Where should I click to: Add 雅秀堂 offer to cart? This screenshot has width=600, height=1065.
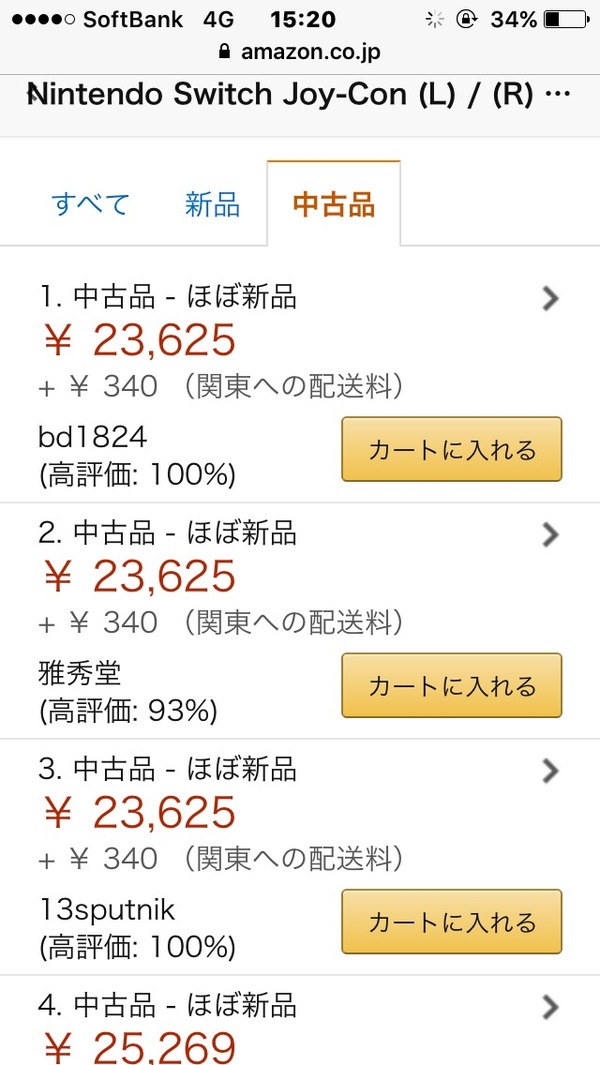452,685
